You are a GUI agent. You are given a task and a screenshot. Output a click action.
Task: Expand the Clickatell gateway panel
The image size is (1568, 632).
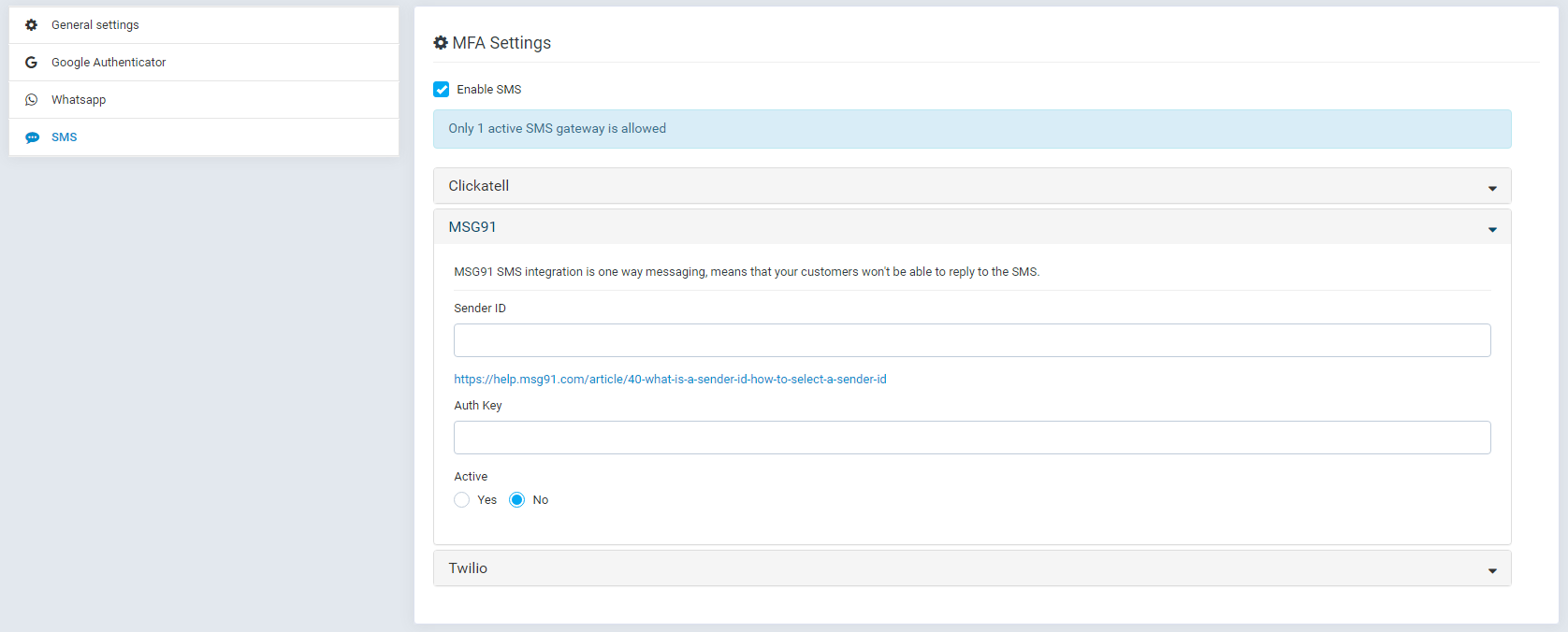(972, 186)
